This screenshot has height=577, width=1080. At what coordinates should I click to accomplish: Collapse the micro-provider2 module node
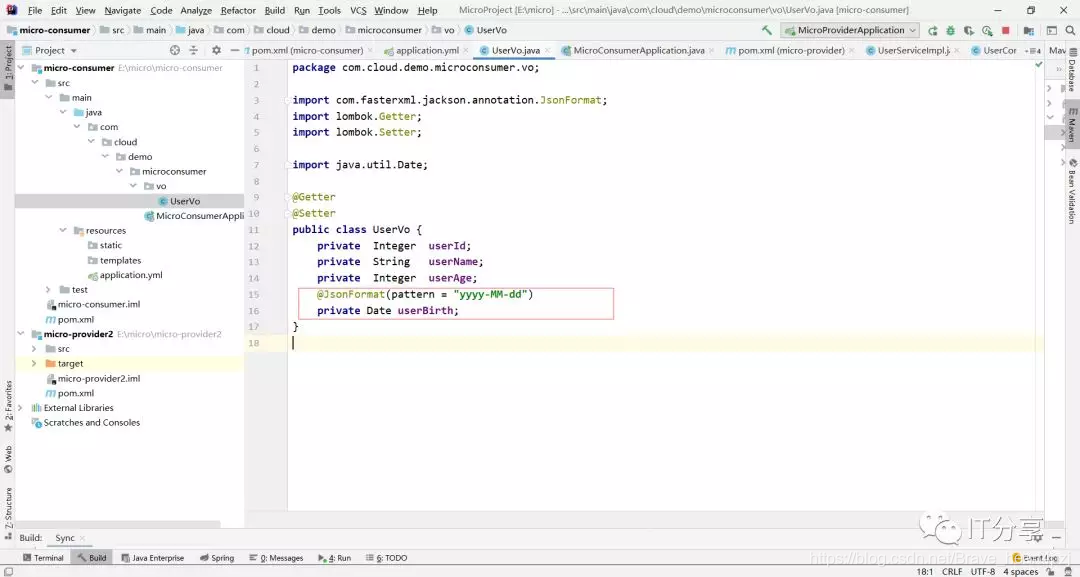coord(21,334)
